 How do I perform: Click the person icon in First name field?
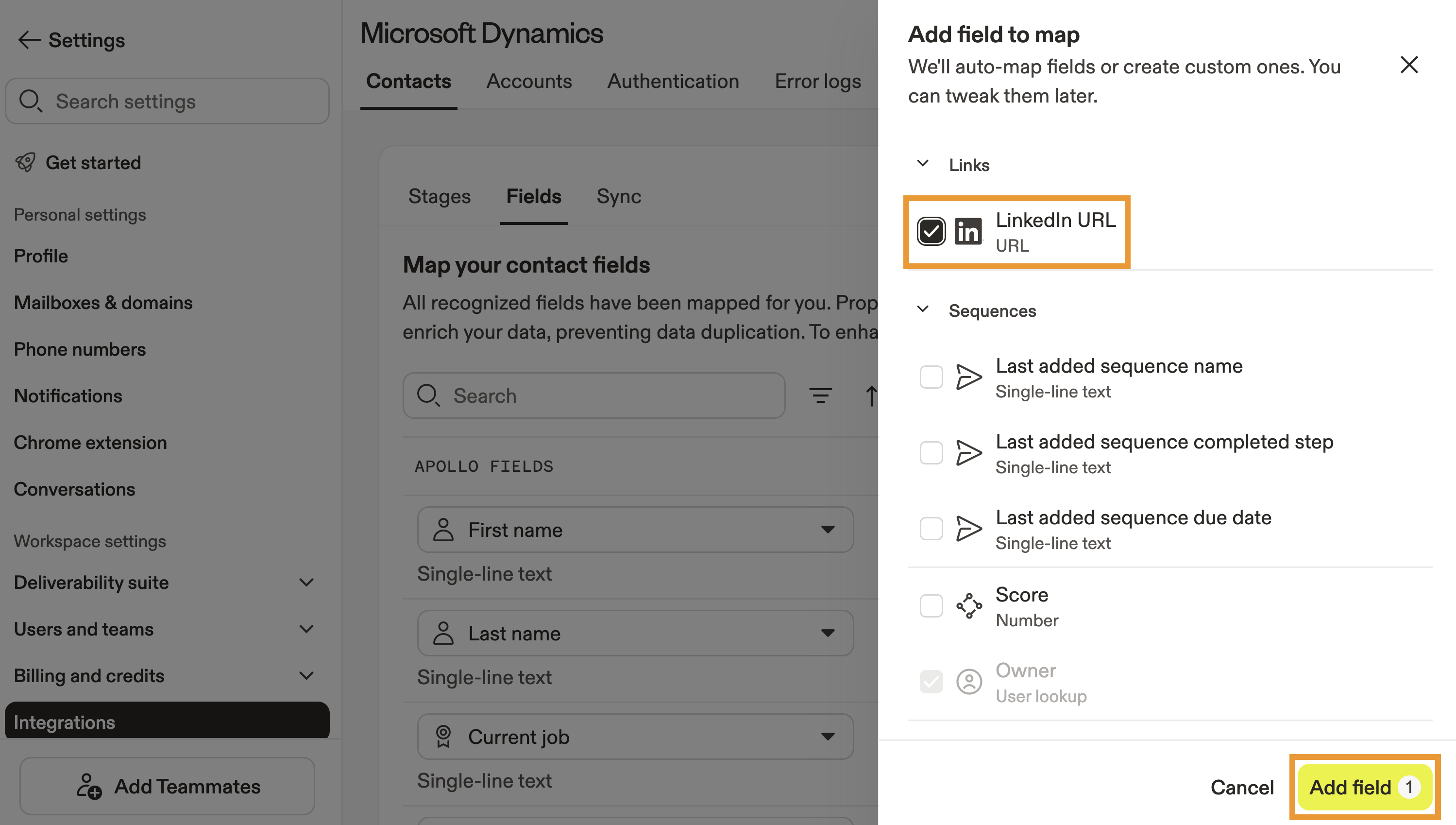point(444,529)
